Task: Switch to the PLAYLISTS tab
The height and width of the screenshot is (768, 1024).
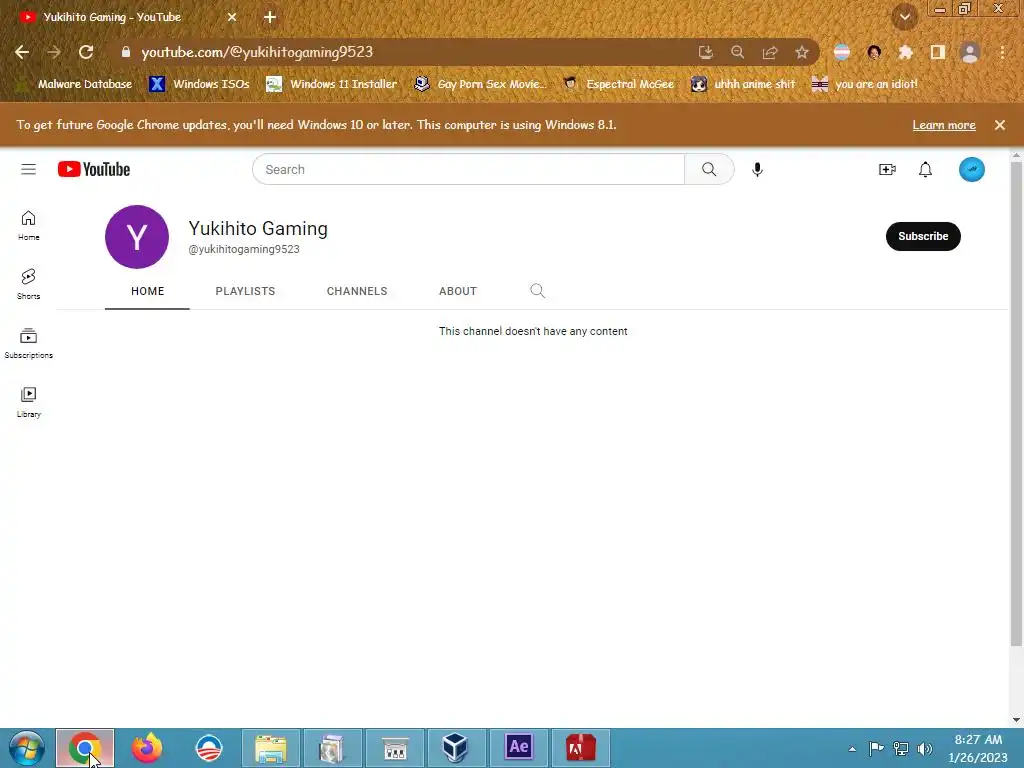Action: click(x=245, y=291)
